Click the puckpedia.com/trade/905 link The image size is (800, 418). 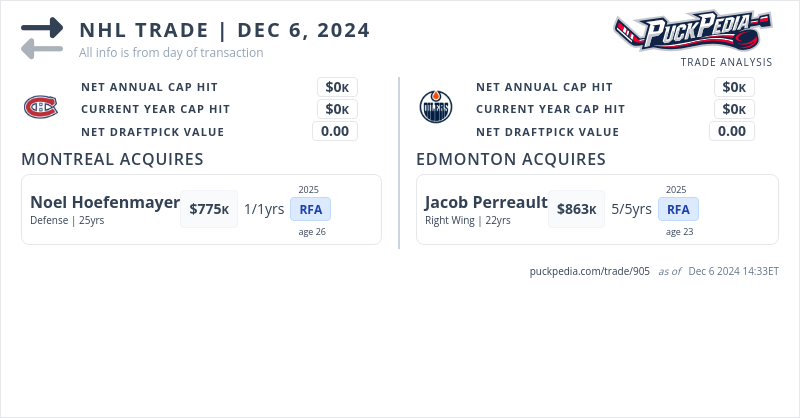coord(590,271)
